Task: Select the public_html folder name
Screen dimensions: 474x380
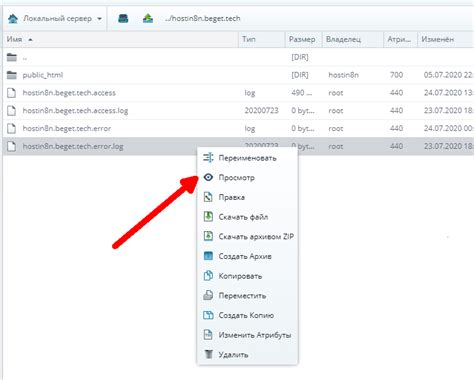Action: [43, 75]
